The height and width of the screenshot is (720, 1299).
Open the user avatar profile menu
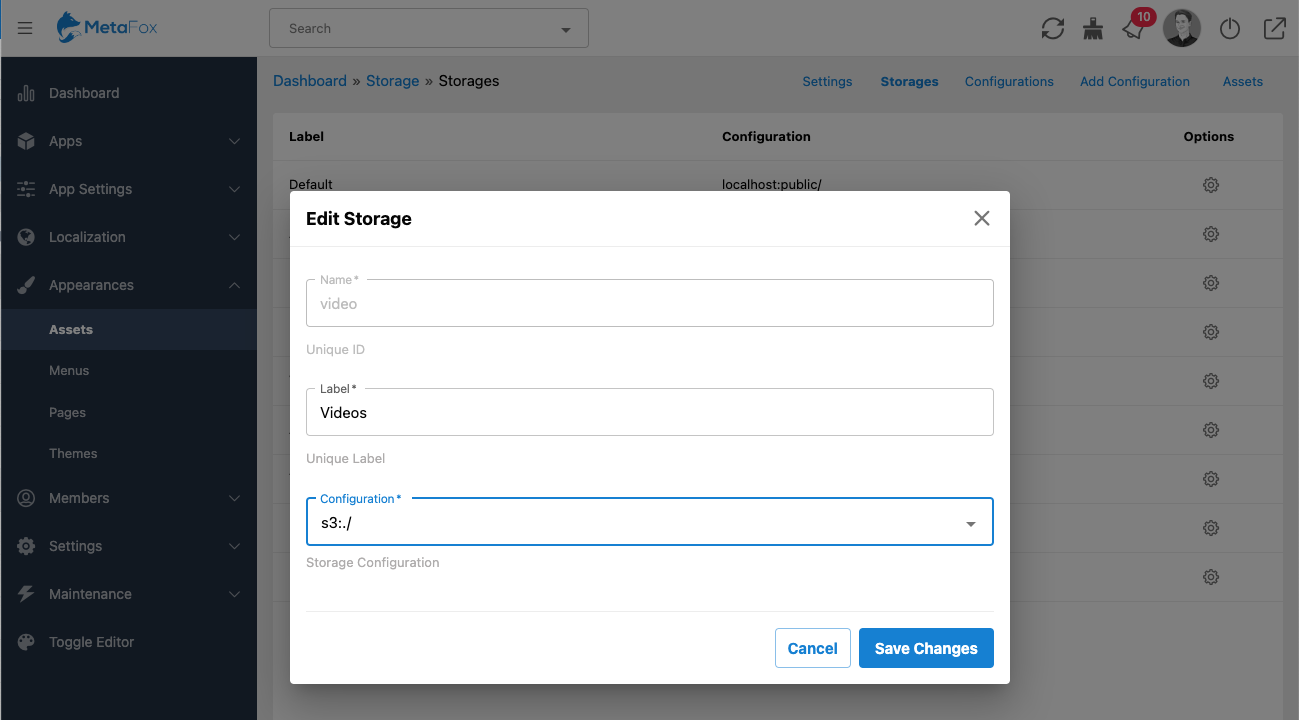pos(1181,29)
